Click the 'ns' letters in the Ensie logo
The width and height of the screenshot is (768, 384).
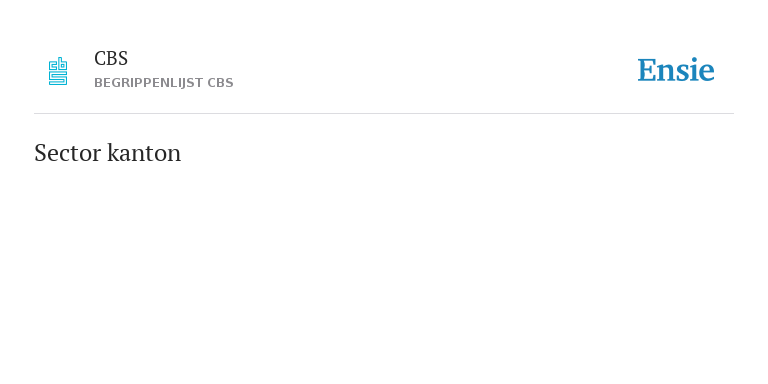(x=673, y=73)
